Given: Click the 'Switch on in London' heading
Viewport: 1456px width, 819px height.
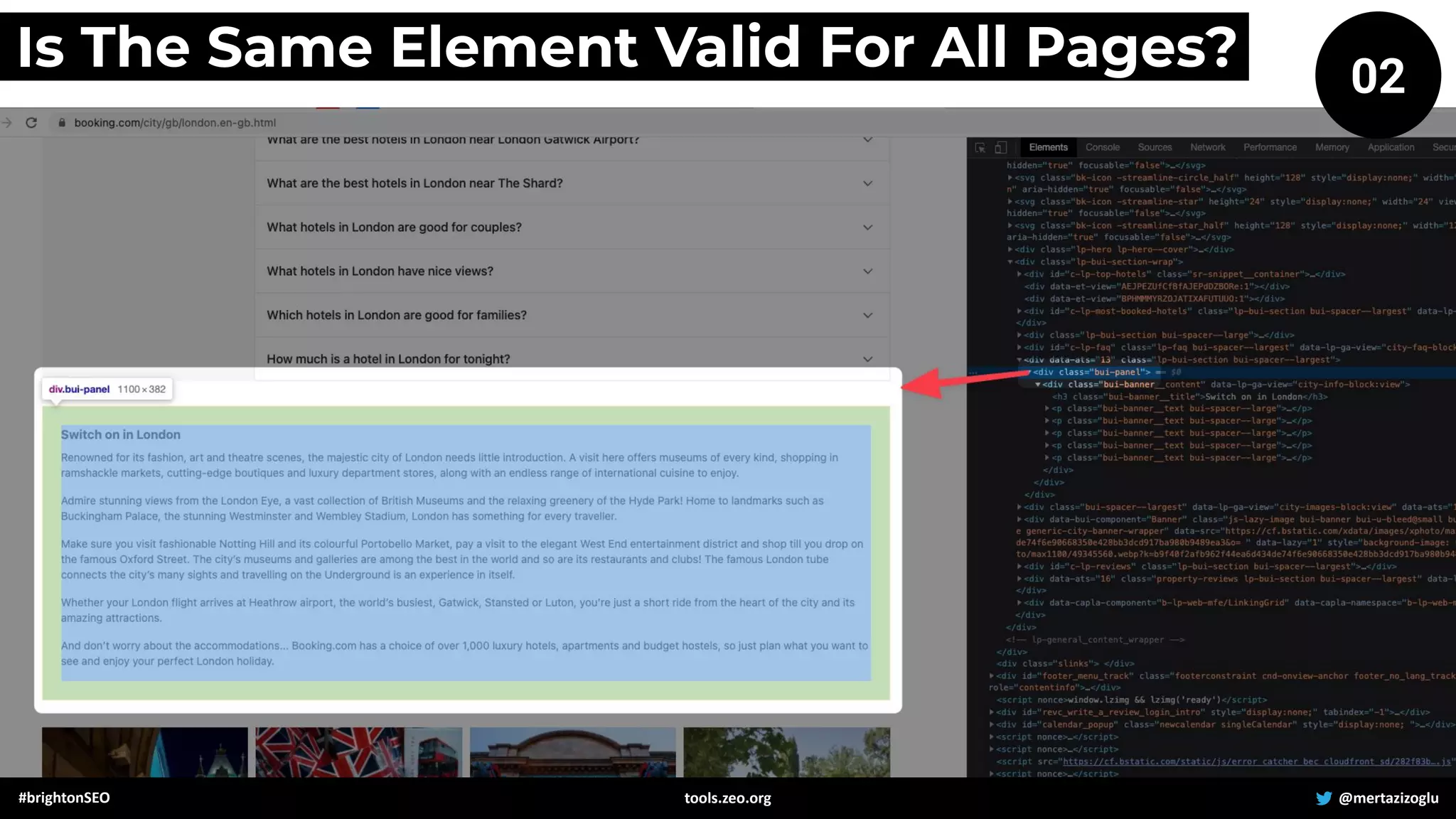Looking at the screenshot, I should pyautogui.click(x=120, y=434).
